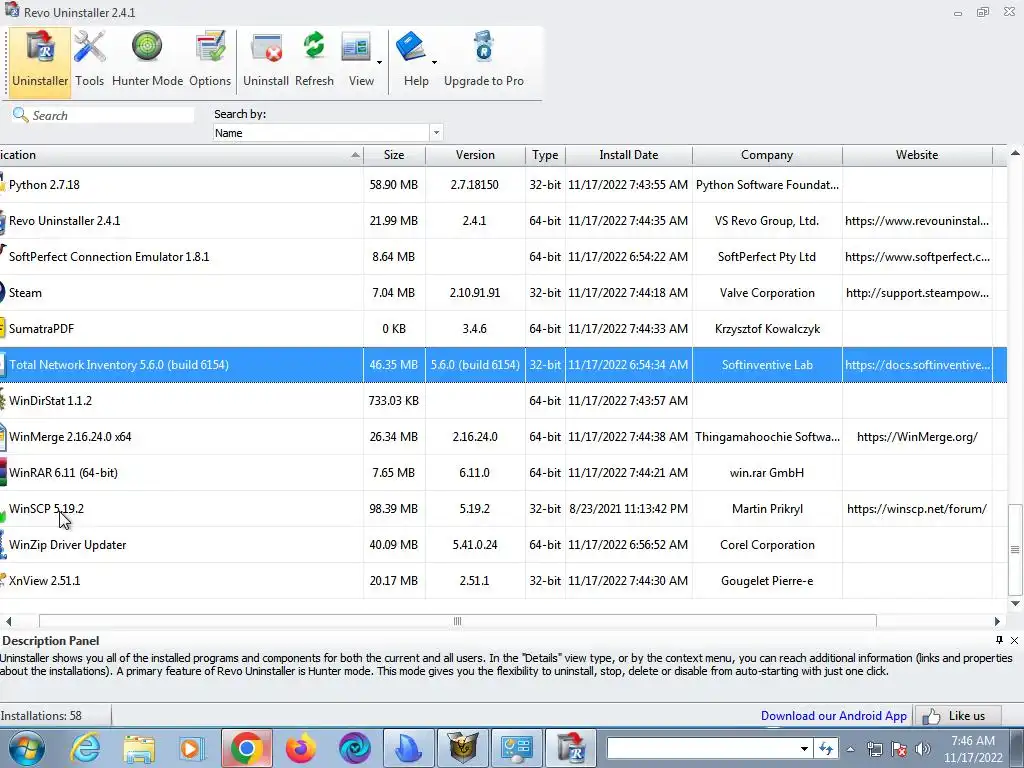This screenshot has width=1024, height=768.
Task: Open the Tools section
Action: click(x=89, y=61)
